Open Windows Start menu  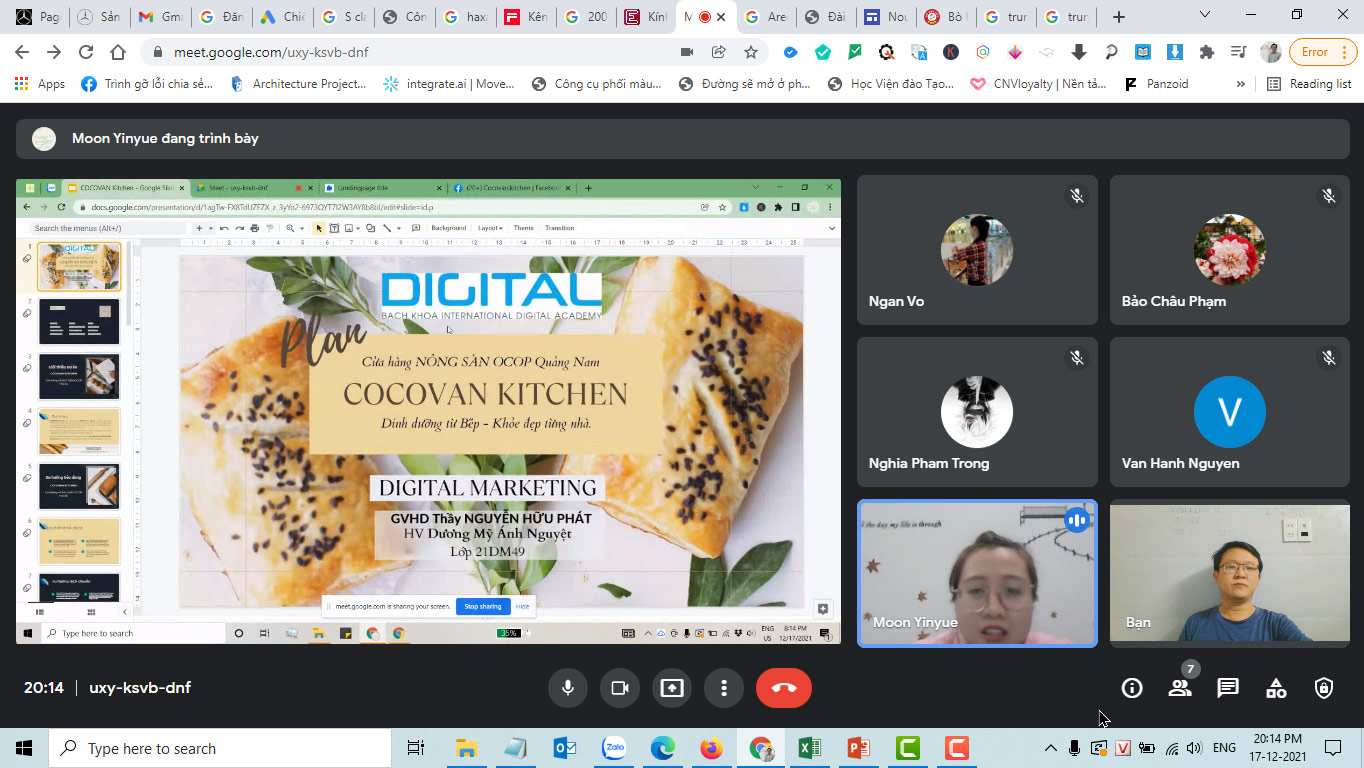tap(24, 748)
